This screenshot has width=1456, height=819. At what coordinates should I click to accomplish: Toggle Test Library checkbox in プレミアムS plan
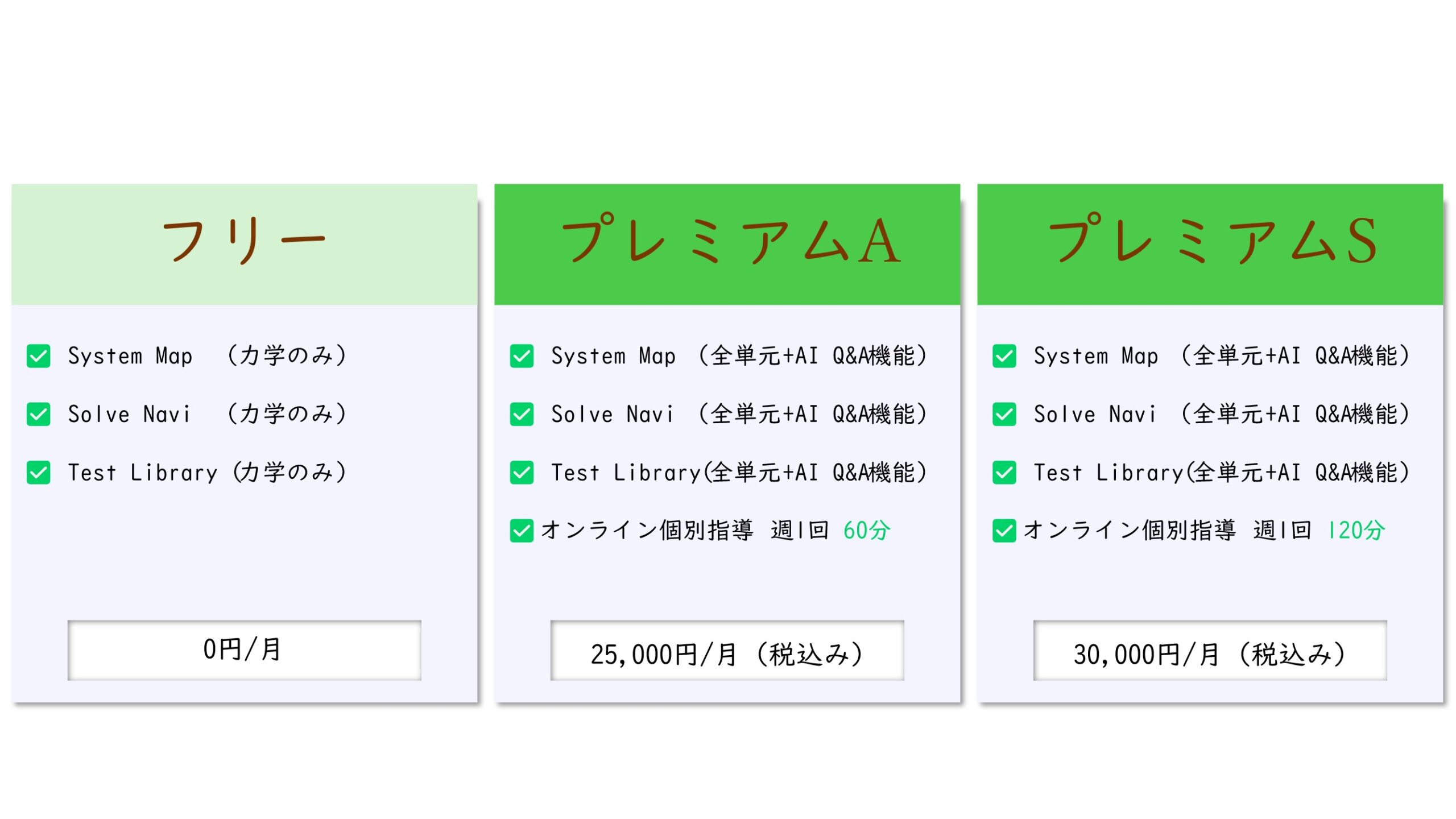pos(1004,473)
